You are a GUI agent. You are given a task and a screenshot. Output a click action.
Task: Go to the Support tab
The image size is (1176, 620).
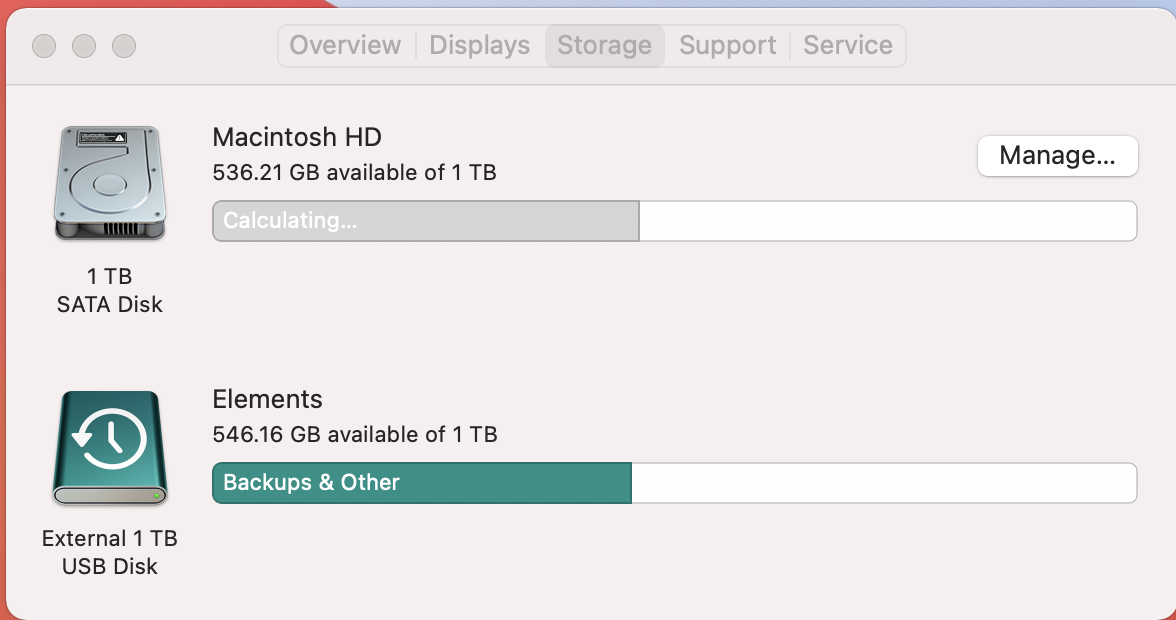pos(727,46)
